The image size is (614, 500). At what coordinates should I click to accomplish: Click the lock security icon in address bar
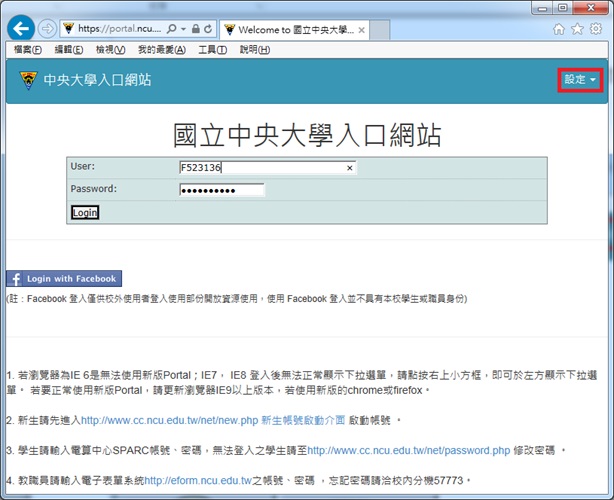click(x=194, y=30)
